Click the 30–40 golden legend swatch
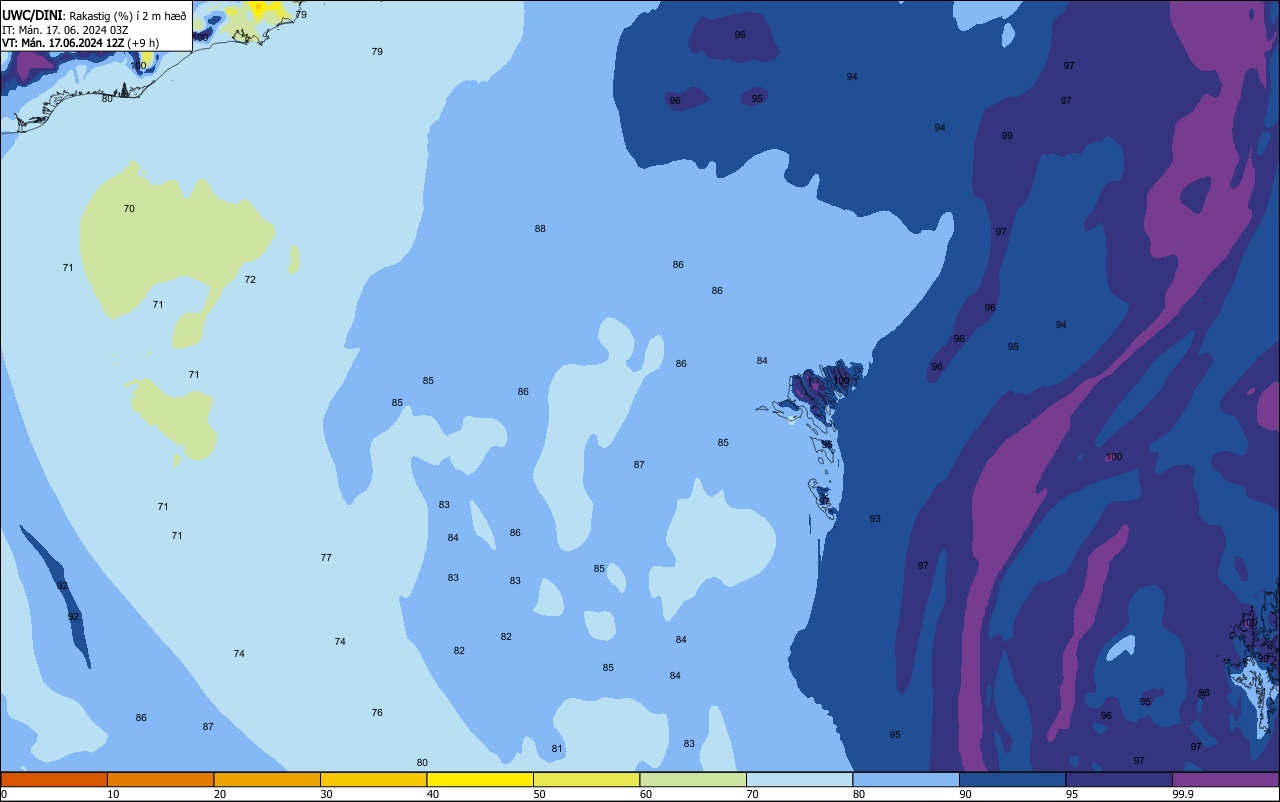The width and height of the screenshot is (1280, 802). coord(373,779)
